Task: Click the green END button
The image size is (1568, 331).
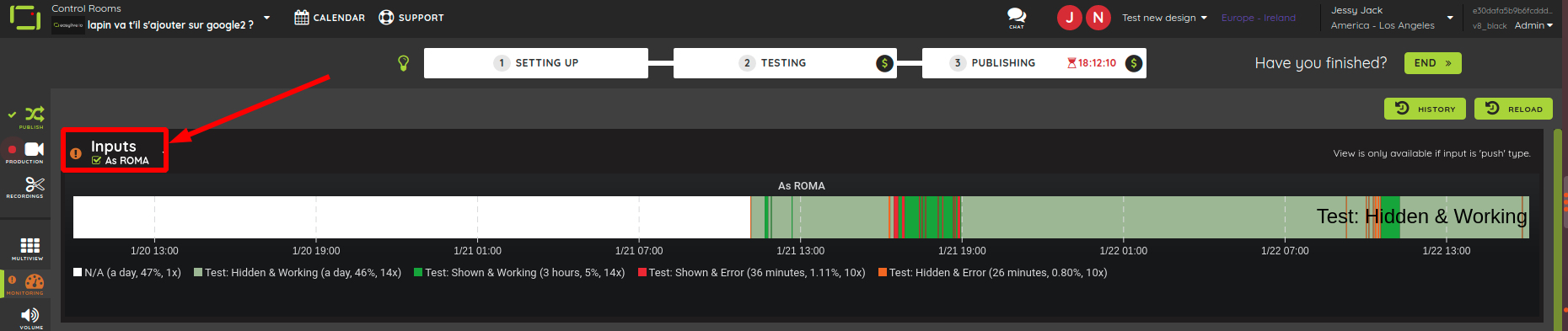Action: [1433, 63]
